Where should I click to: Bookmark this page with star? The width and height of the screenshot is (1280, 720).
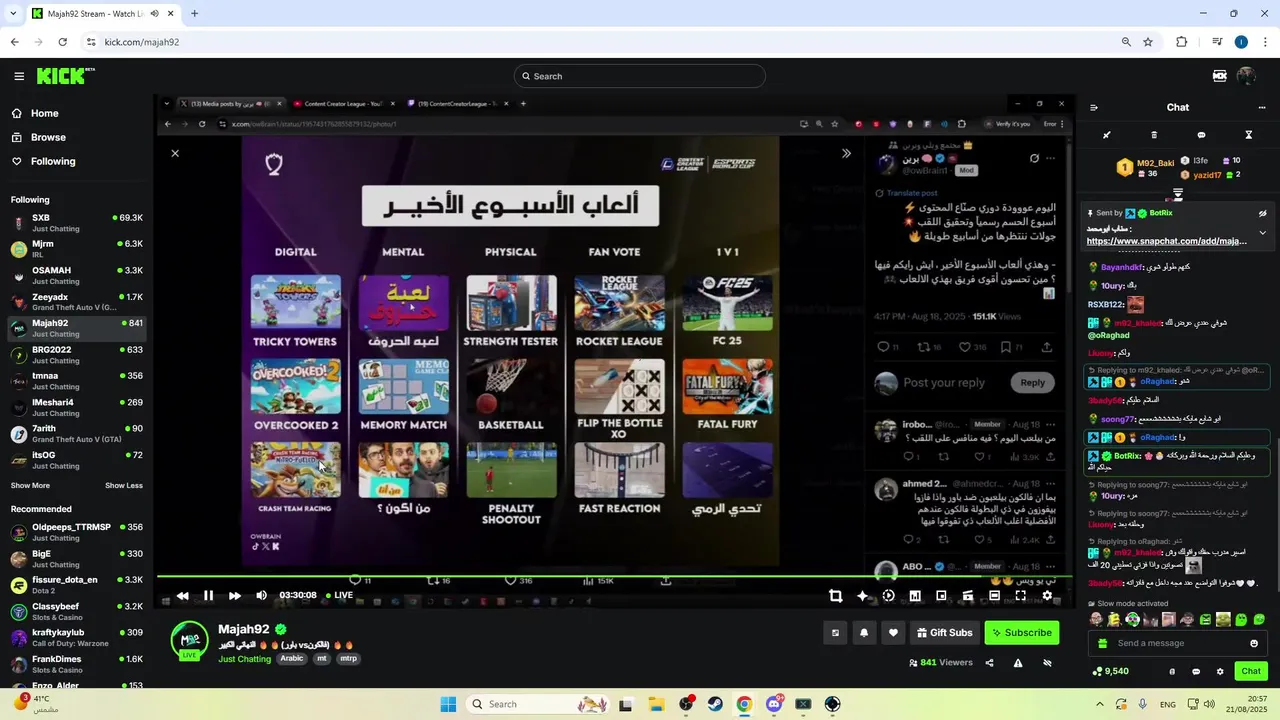[1148, 42]
